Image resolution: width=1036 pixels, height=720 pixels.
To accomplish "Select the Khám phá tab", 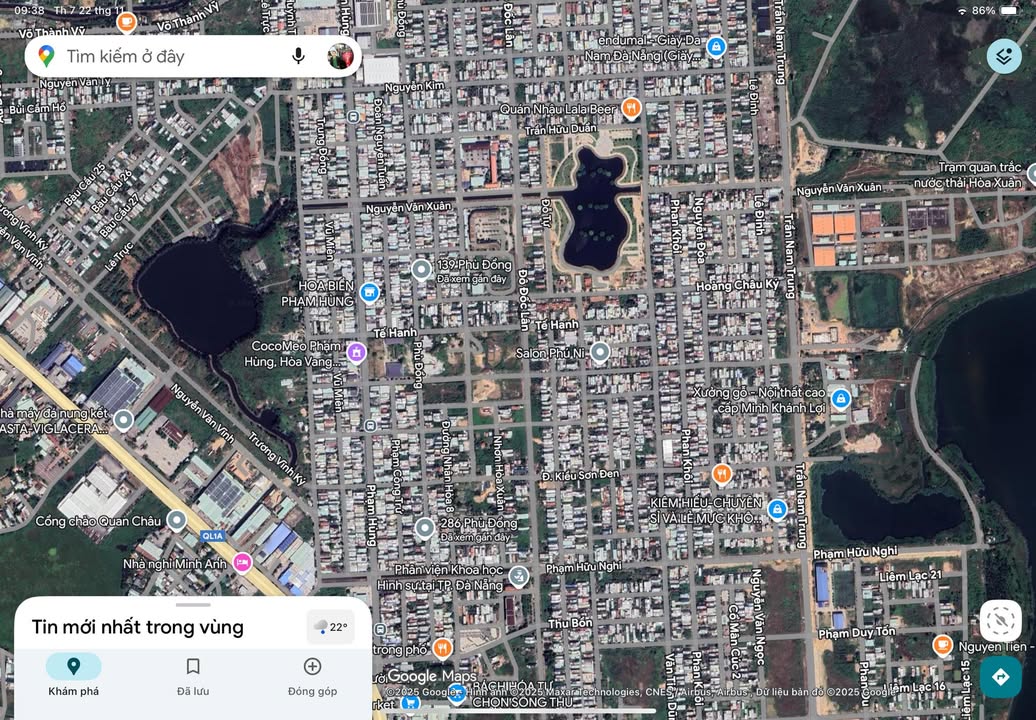I will click(x=71, y=676).
